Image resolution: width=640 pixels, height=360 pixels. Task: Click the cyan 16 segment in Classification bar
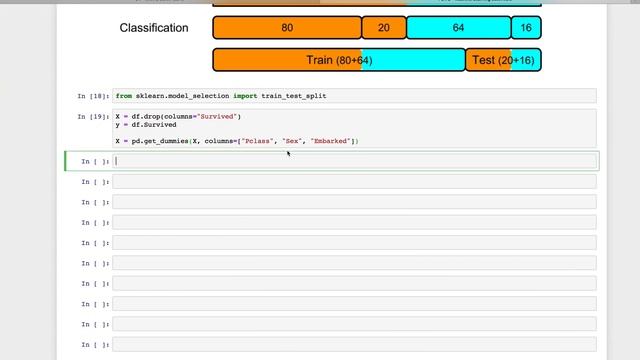[526, 28]
